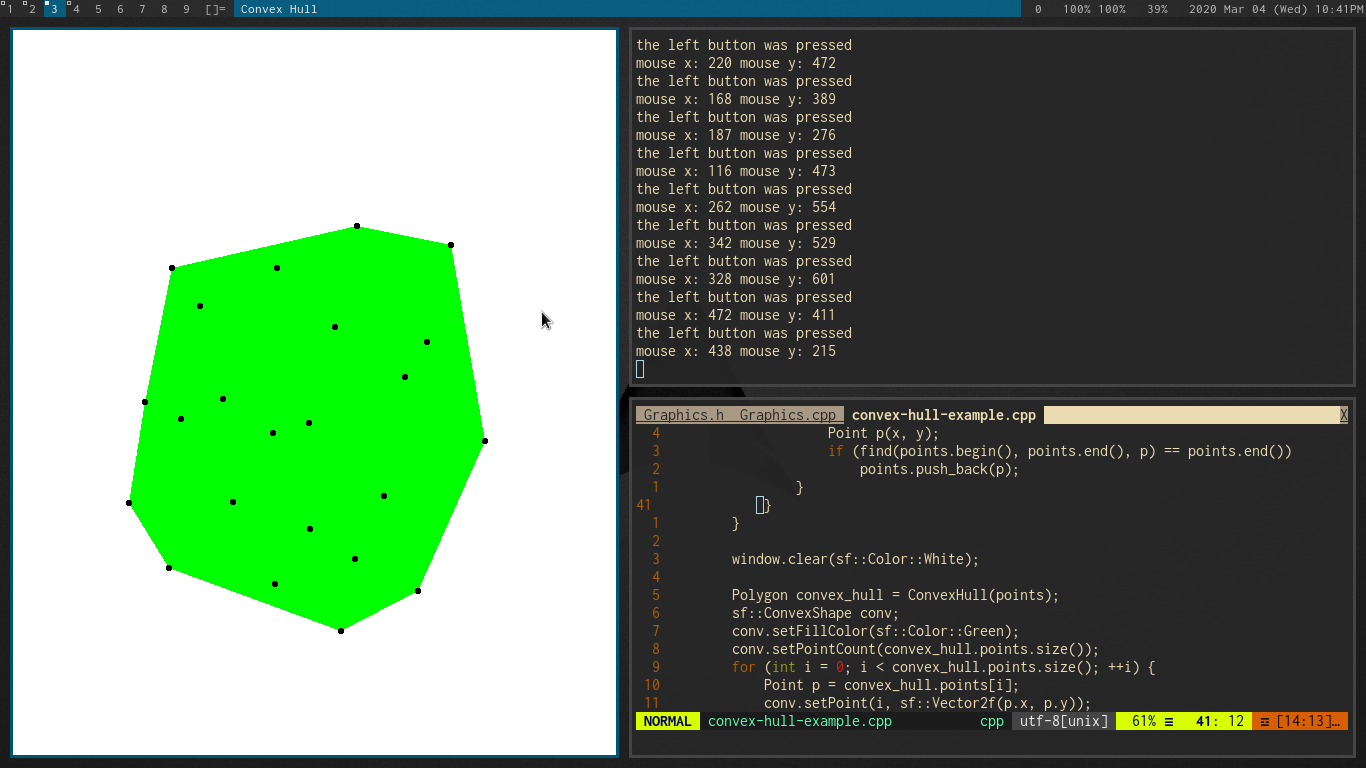Viewport: 1366px width, 768px height.
Task: Click the orange [14:13] warning segment
Action: tap(1300, 721)
